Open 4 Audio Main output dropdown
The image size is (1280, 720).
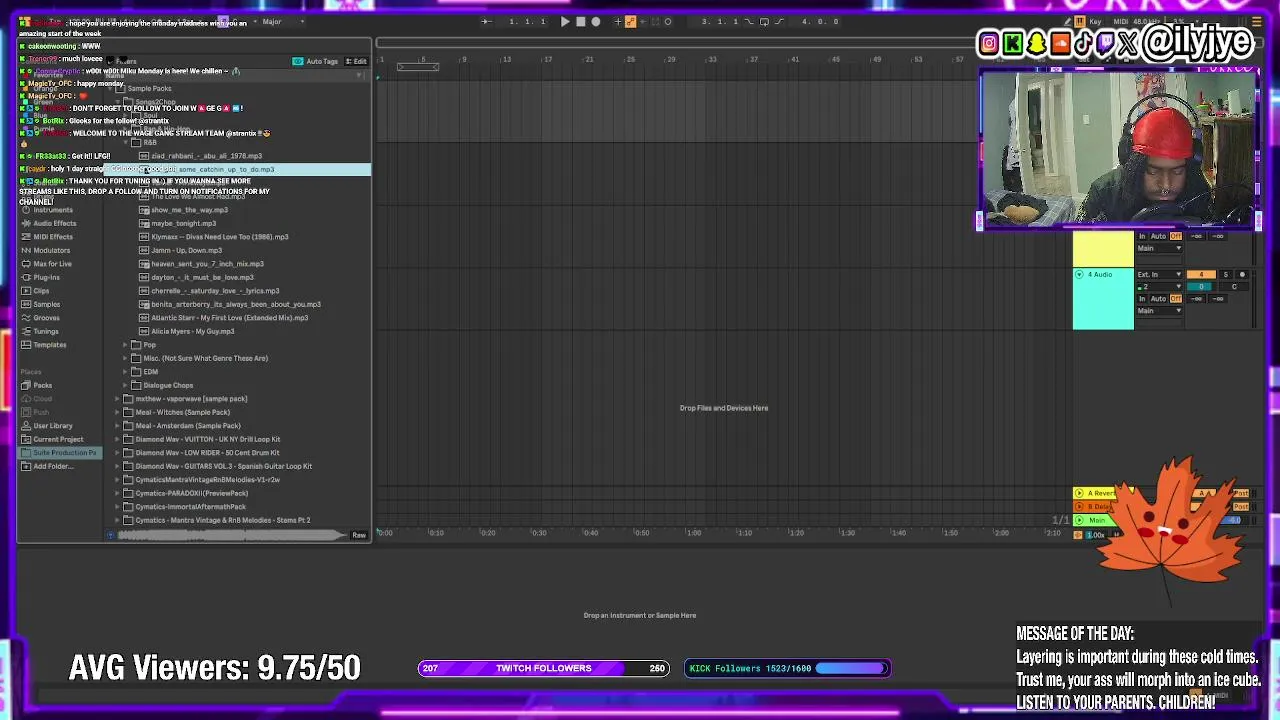tap(1159, 311)
